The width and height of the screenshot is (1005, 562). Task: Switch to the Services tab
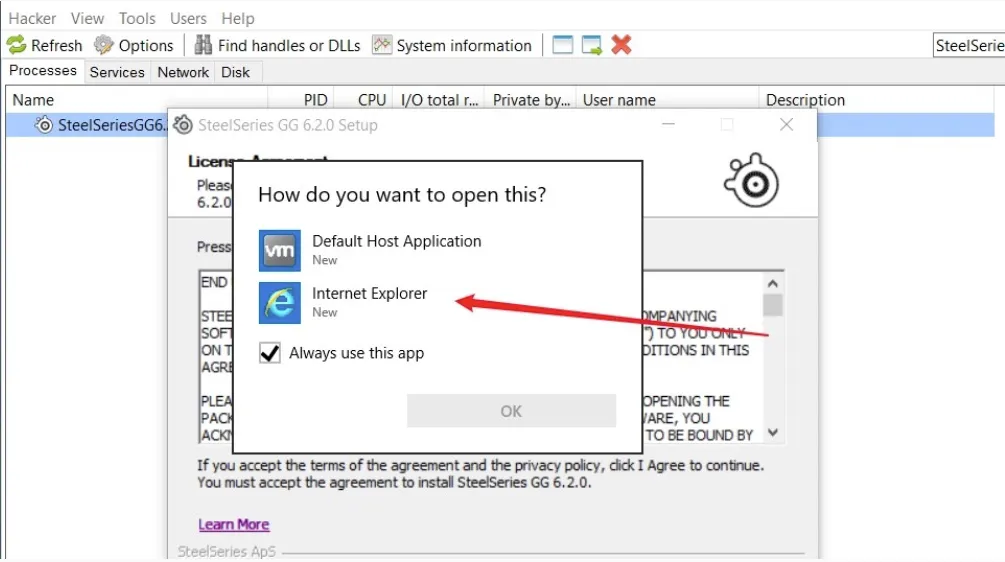point(117,72)
